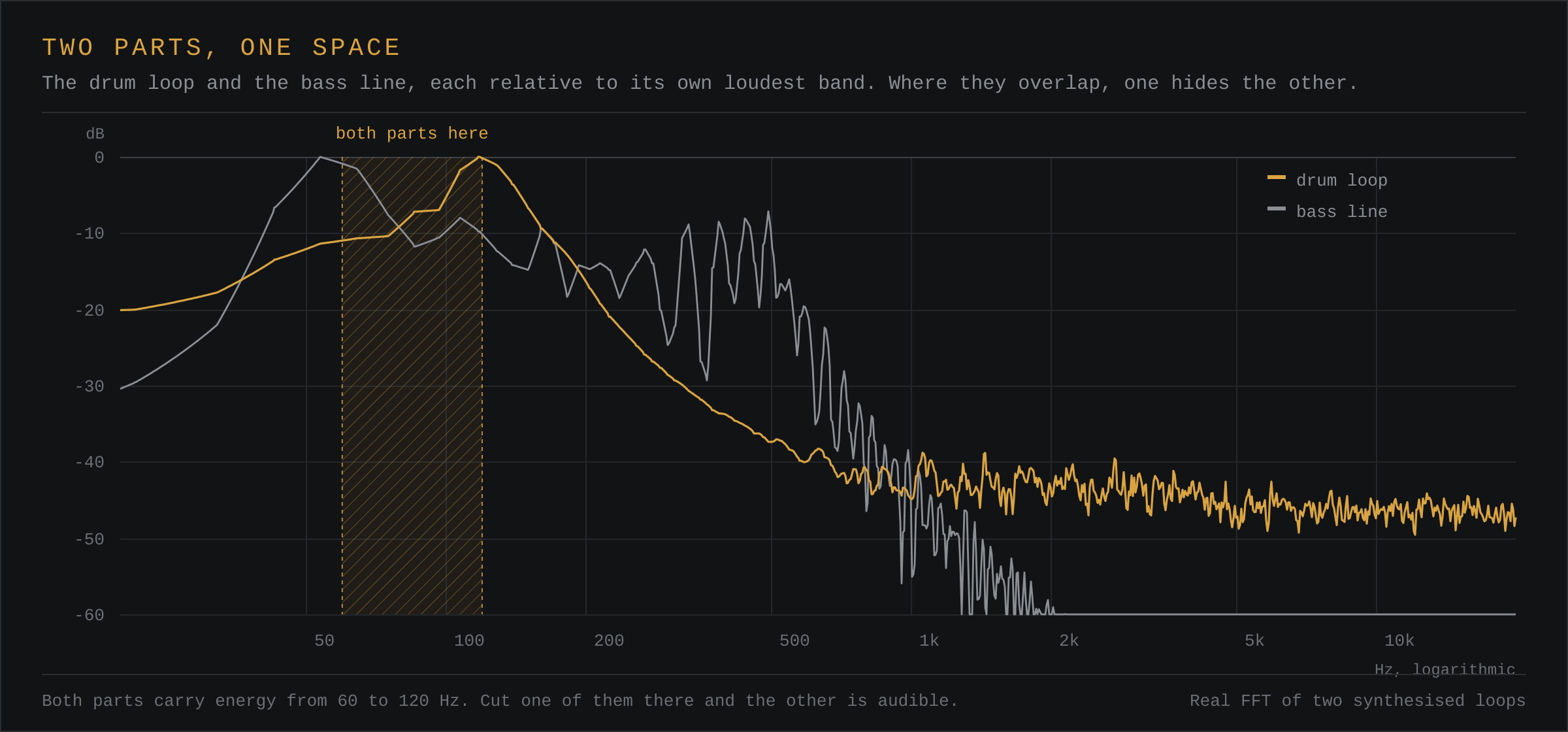Click the drum loop peak at 0 dB
The width and height of the screenshot is (1568, 732).
(x=479, y=158)
